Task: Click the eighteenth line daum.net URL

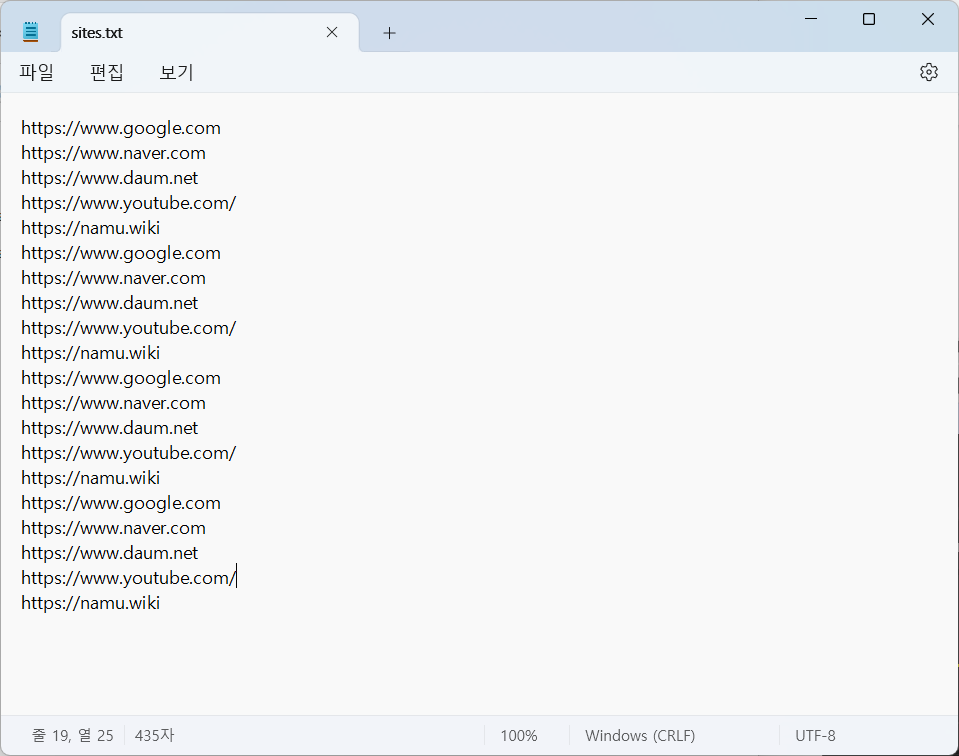Action: (109, 554)
